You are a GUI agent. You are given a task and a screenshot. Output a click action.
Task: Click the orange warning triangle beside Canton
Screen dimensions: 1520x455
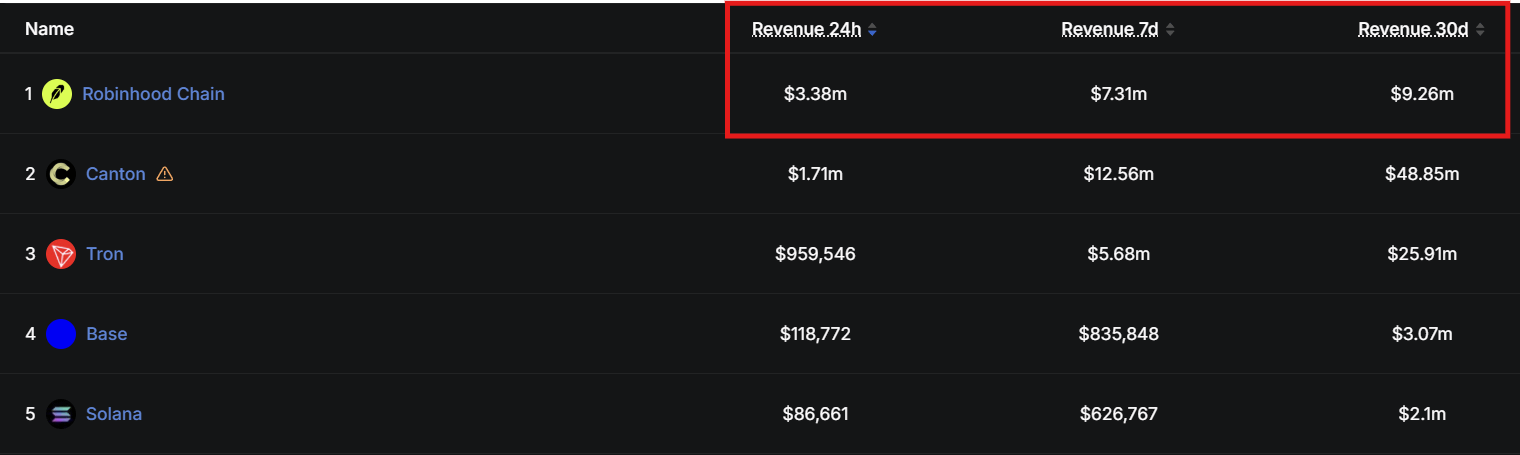[165, 174]
